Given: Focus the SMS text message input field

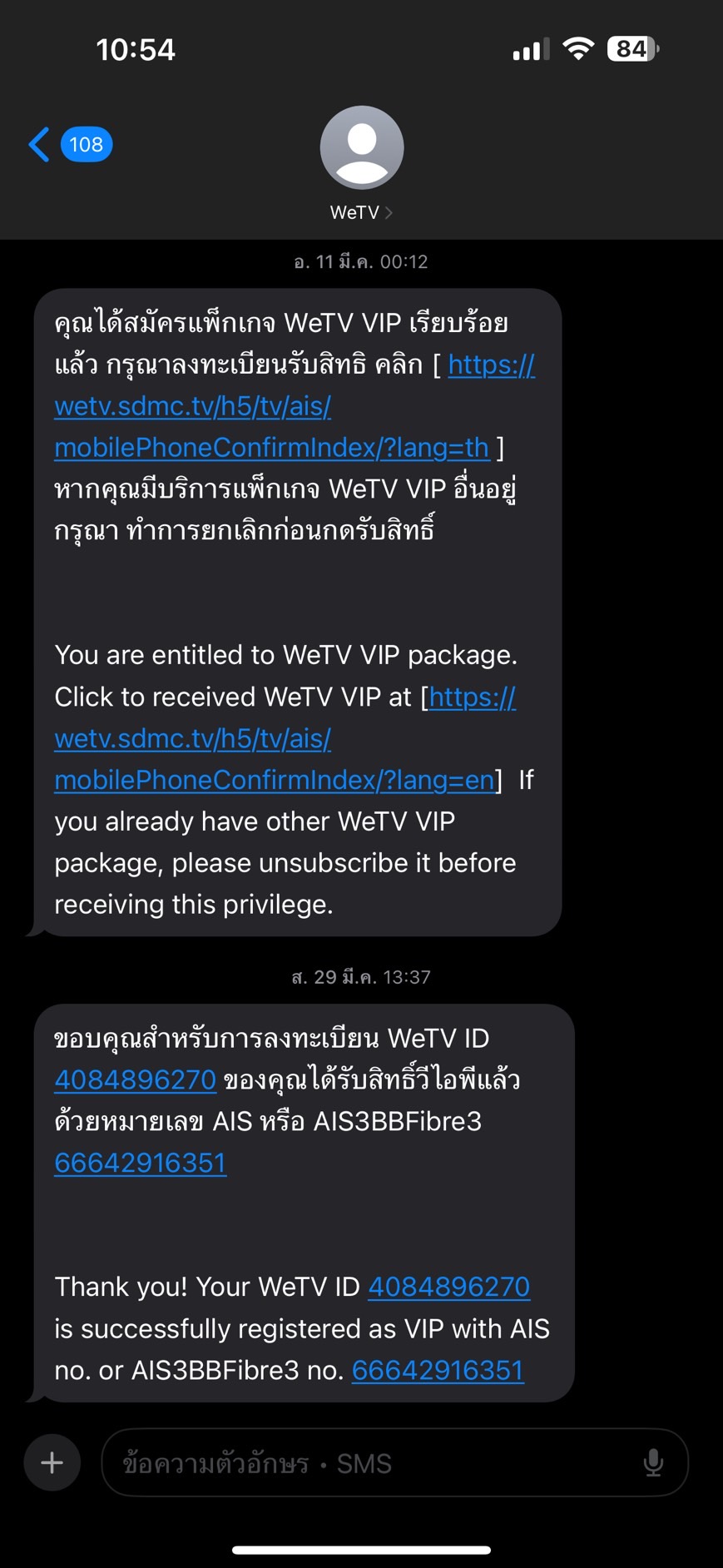Looking at the screenshot, I should tap(395, 1462).
